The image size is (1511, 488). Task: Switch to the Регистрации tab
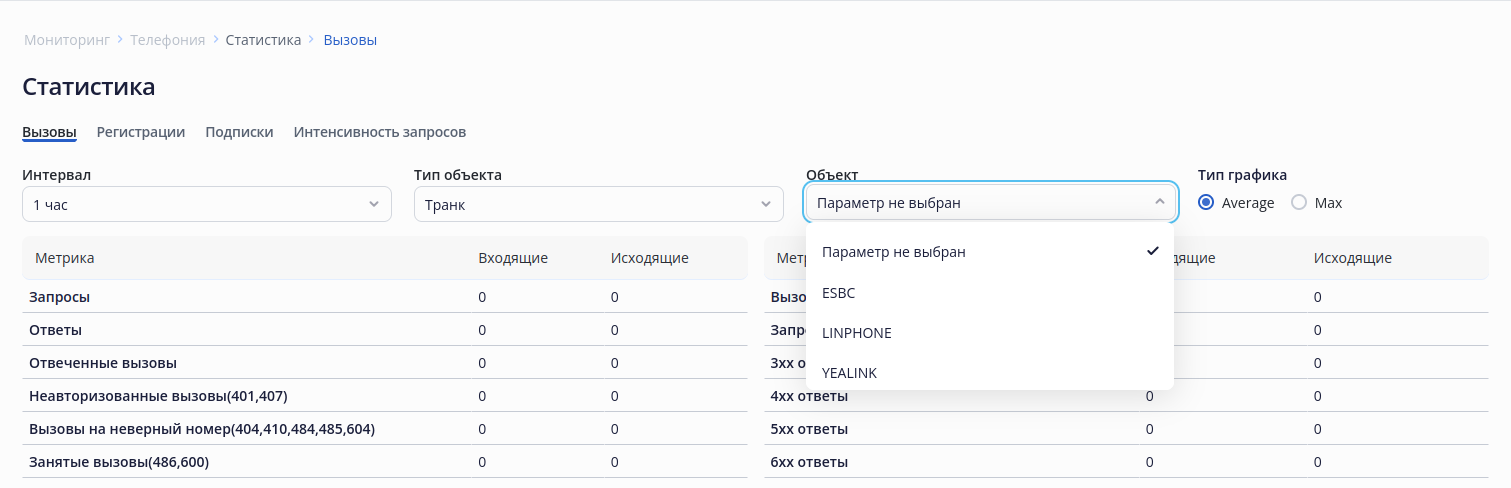(x=141, y=132)
